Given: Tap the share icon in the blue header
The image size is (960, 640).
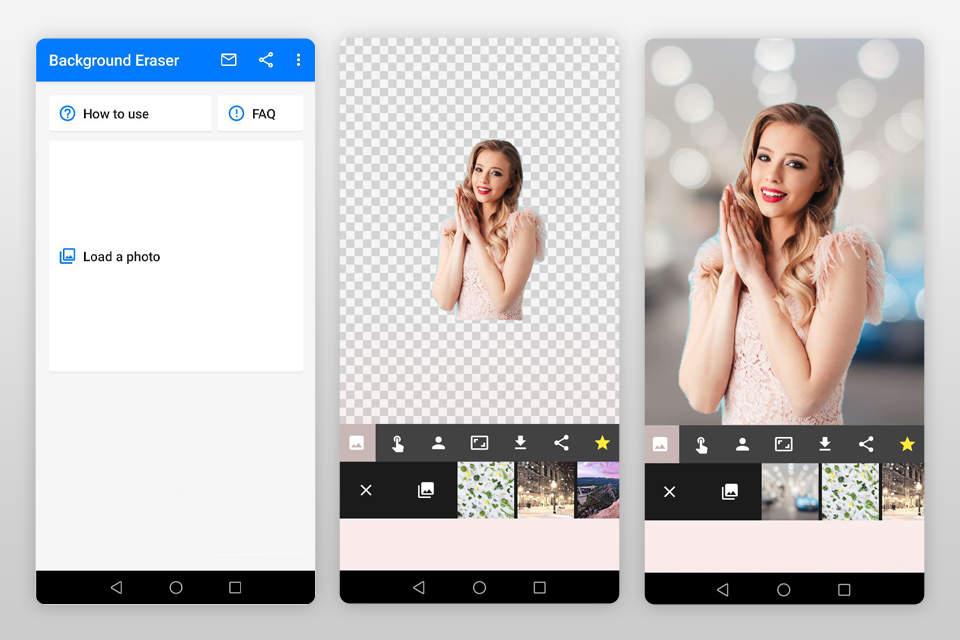Looking at the screenshot, I should (266, 60).
